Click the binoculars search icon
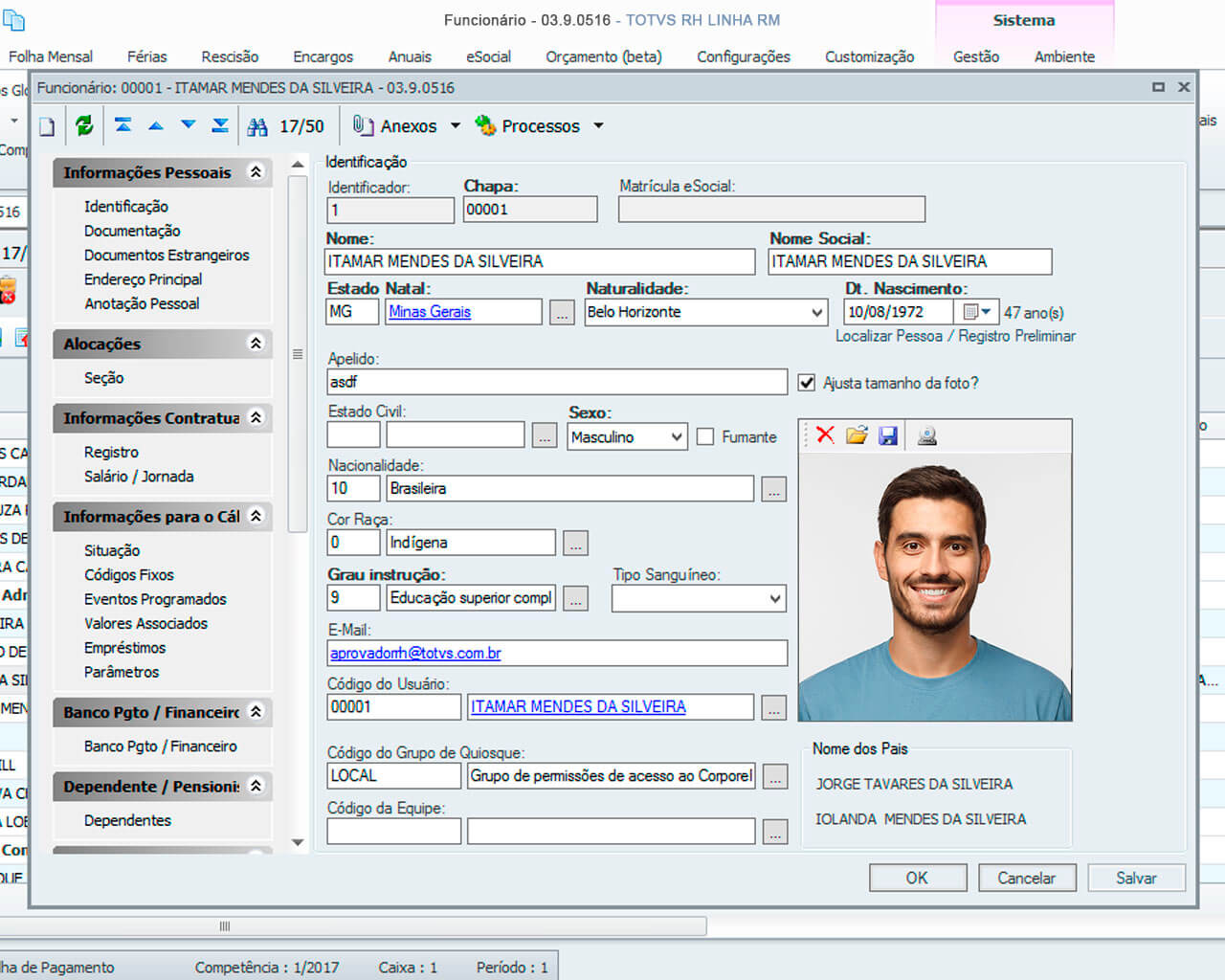This screenshot has height=980, width=1225. pyautogui.click(x=257, y=126)
